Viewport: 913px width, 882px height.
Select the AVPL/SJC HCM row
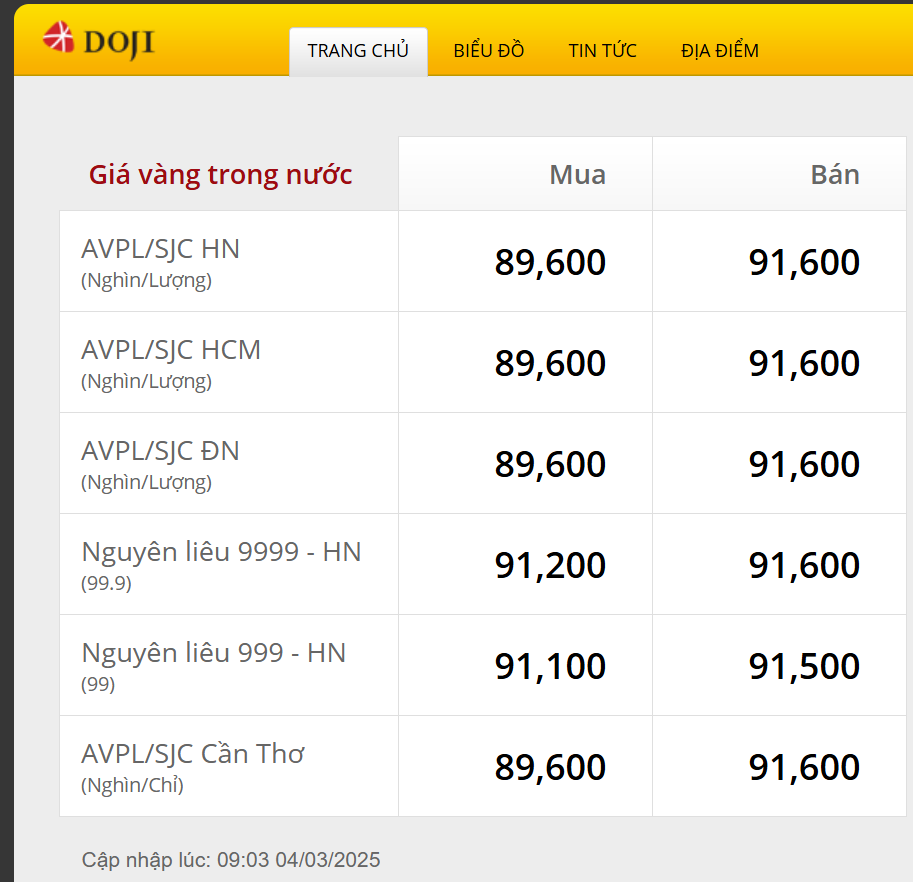pos(172,350)
